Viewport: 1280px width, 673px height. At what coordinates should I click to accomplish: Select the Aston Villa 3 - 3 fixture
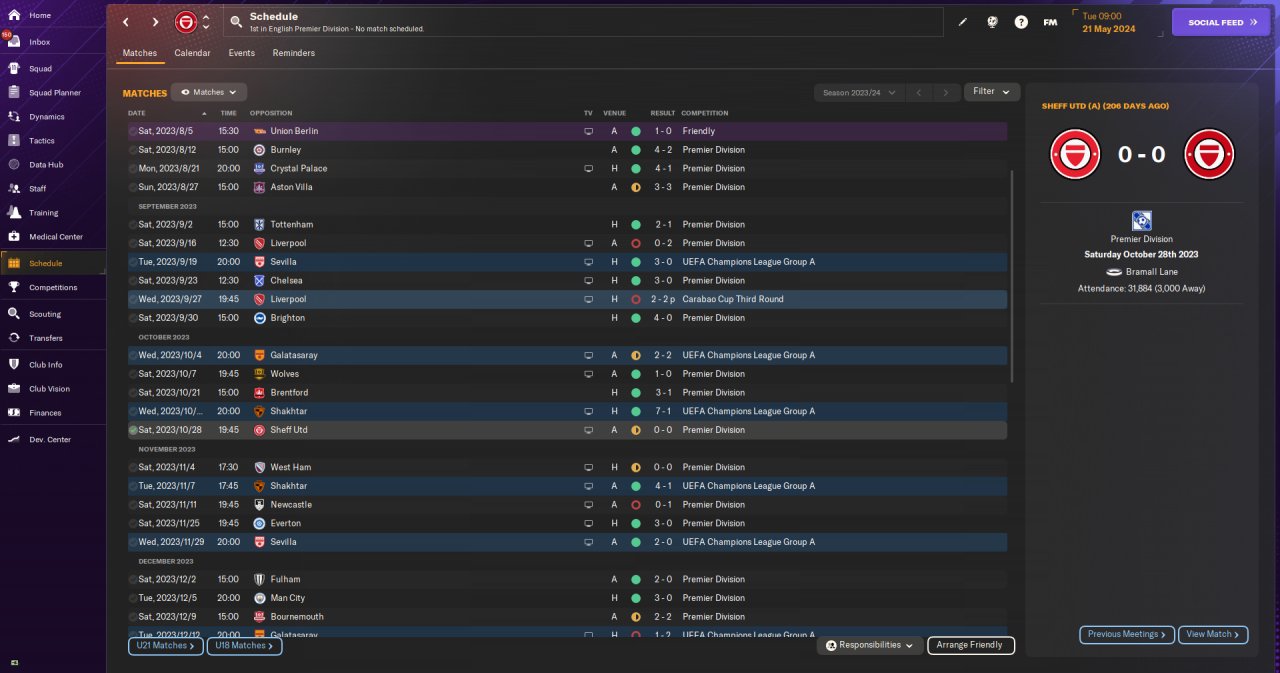(x=567, y=187)
